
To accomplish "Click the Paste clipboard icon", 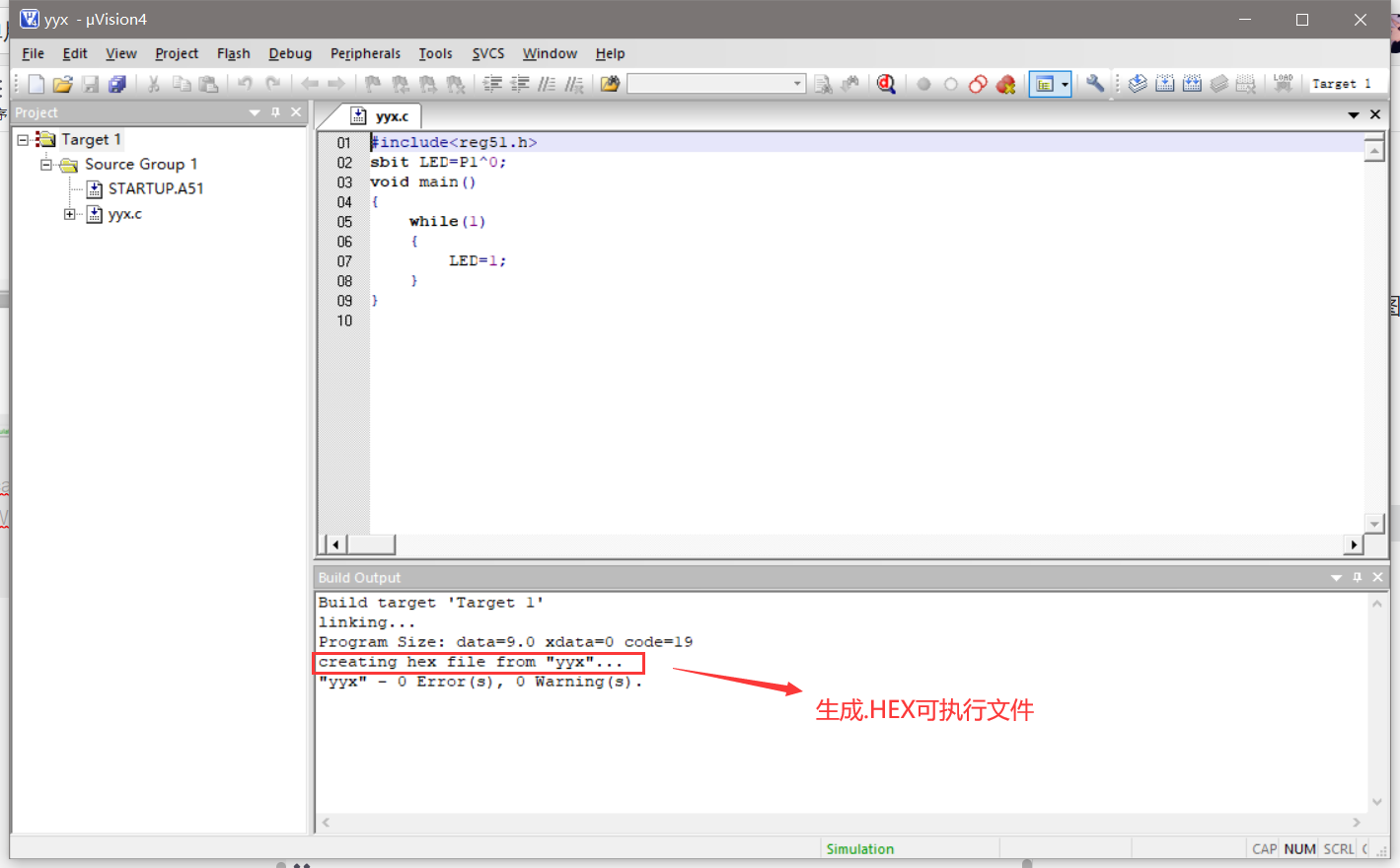I will point(208,84).
